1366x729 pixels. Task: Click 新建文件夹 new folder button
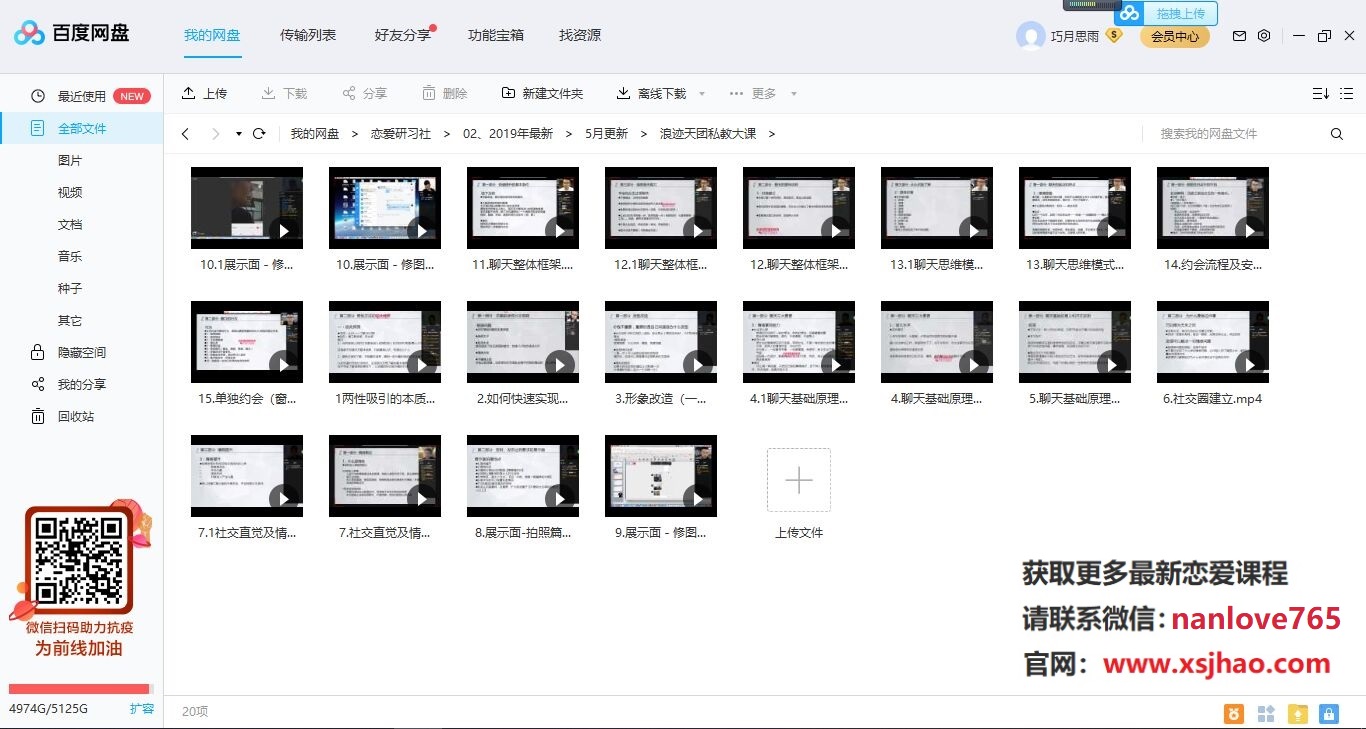[x=542, y=94]
